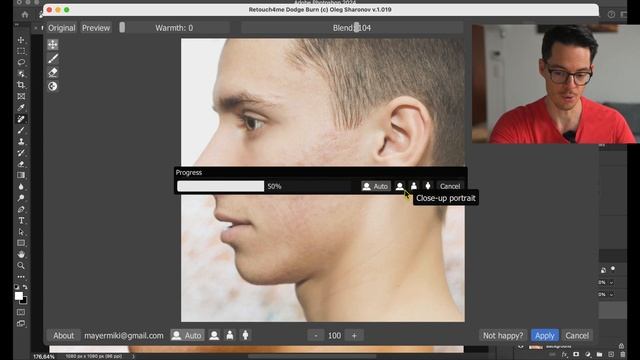Toggle Auto mode in Progress dialog
Screen dimensions: 640x360
(x=376, y=186)
